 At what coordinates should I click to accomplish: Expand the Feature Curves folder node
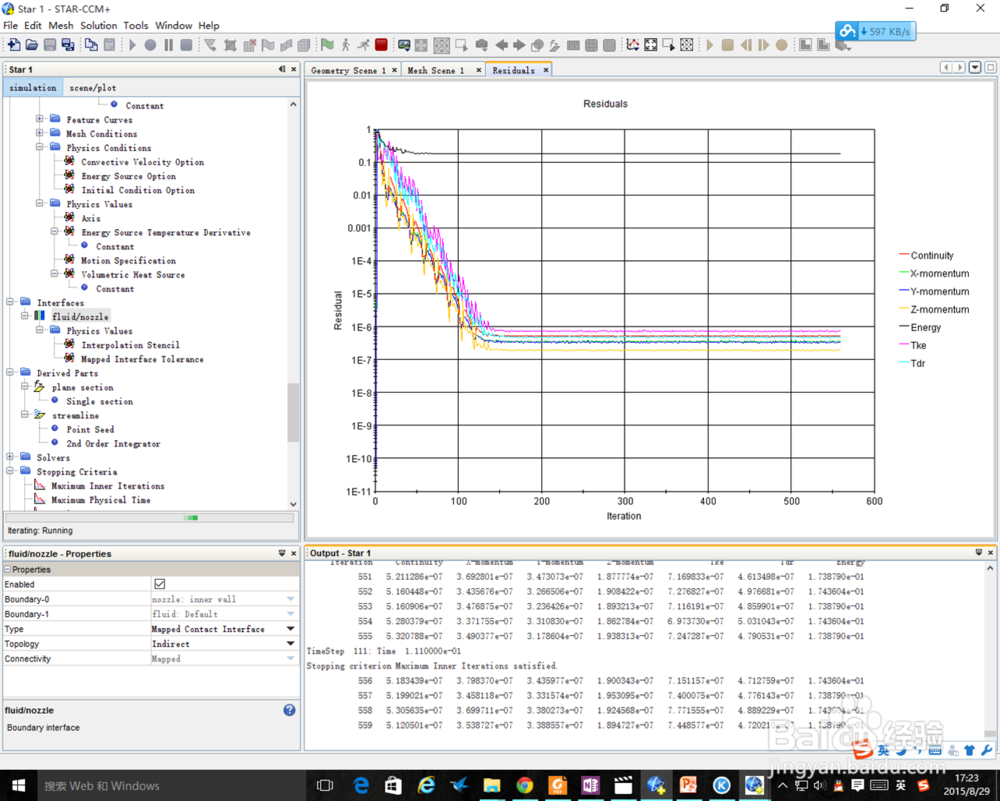(x=40, y=119)
